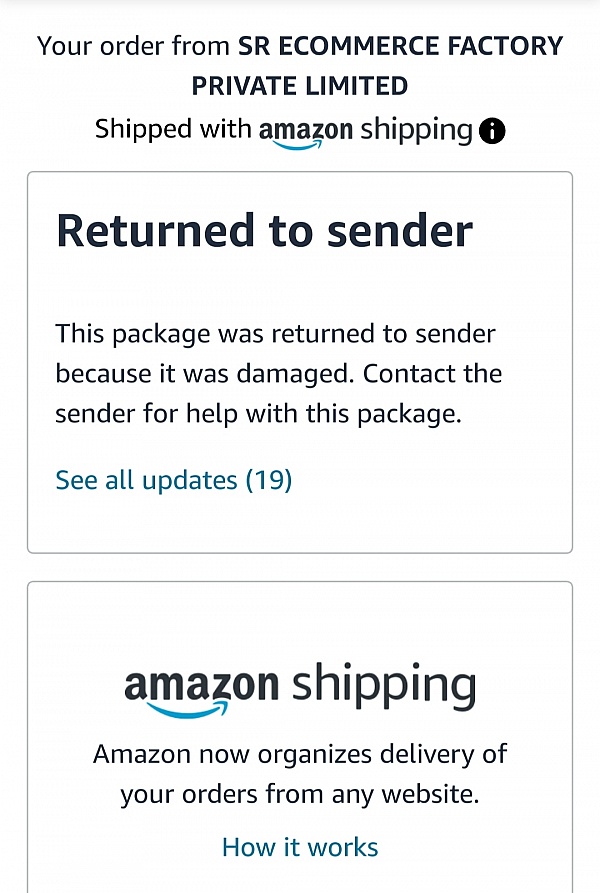Tap the 'Amazon now organizes delivery' text

(x=300, y=754)
